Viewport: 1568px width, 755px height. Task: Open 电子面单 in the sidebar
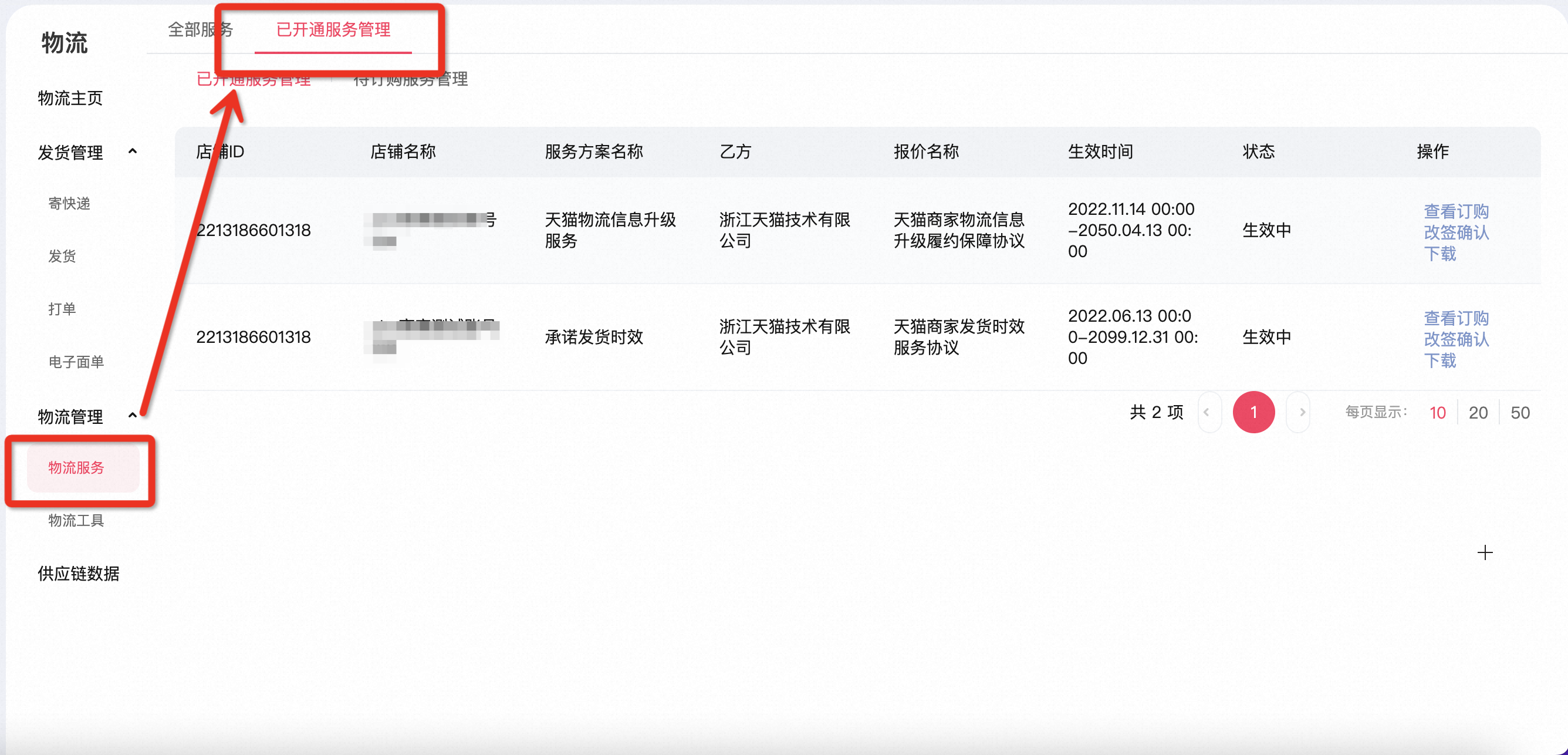point(76,362)
